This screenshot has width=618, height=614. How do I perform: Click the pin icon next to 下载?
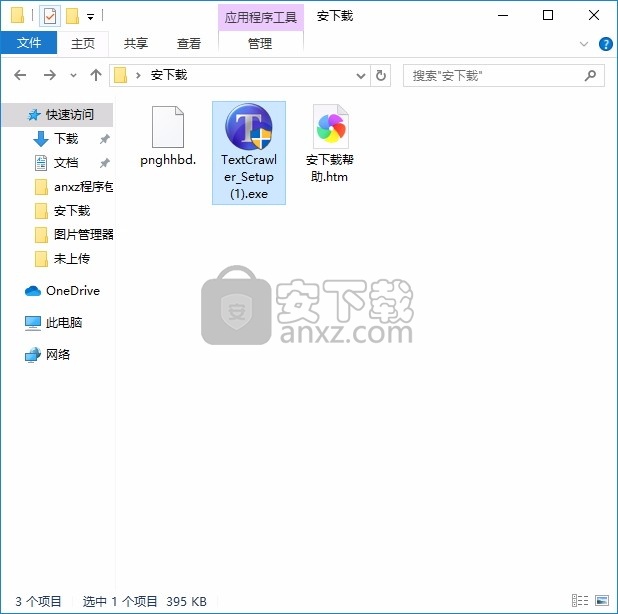(x=104, y=139)
